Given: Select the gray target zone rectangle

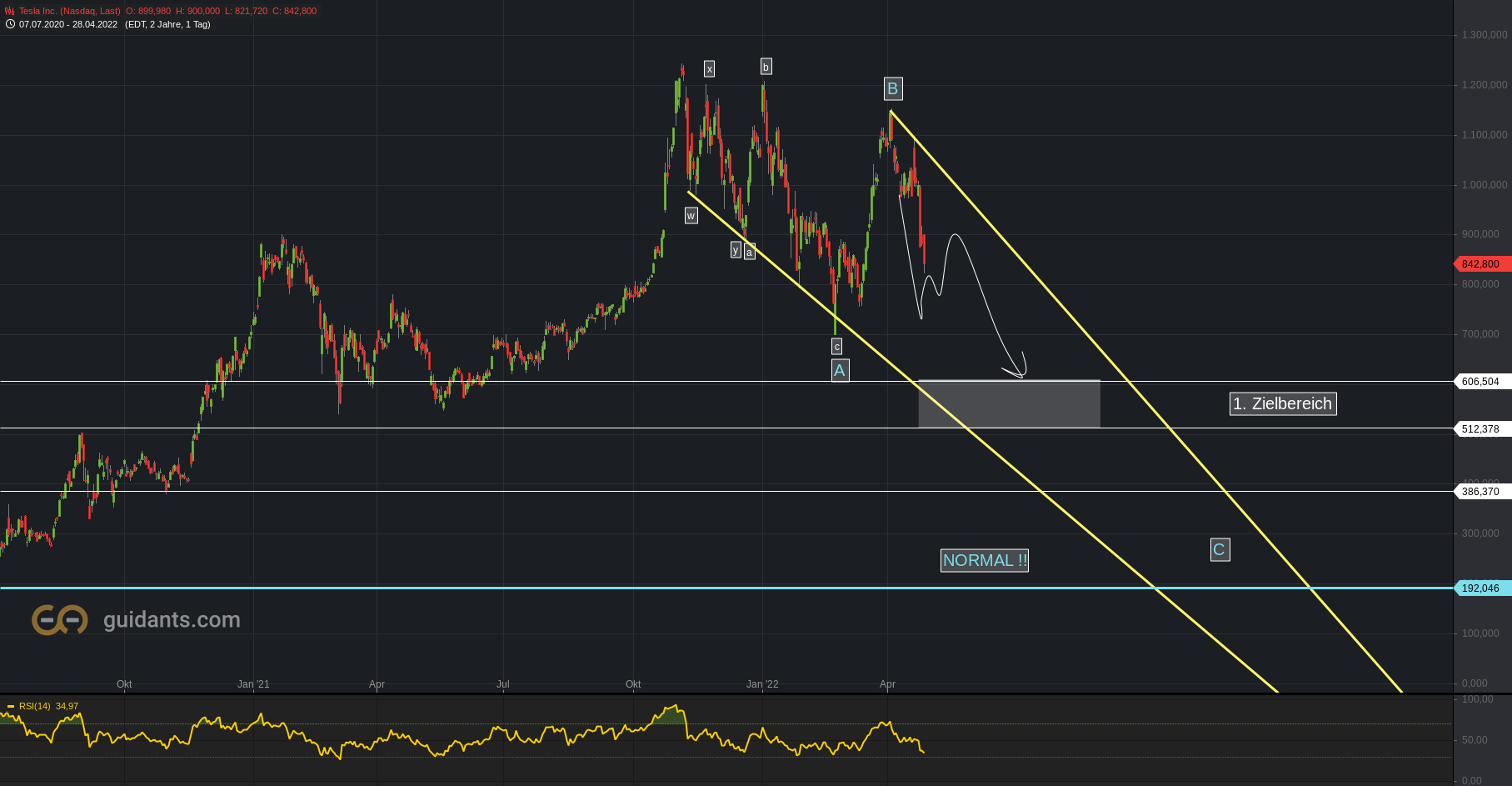Looking at the screenshot, I should [x=1008, y=403].
